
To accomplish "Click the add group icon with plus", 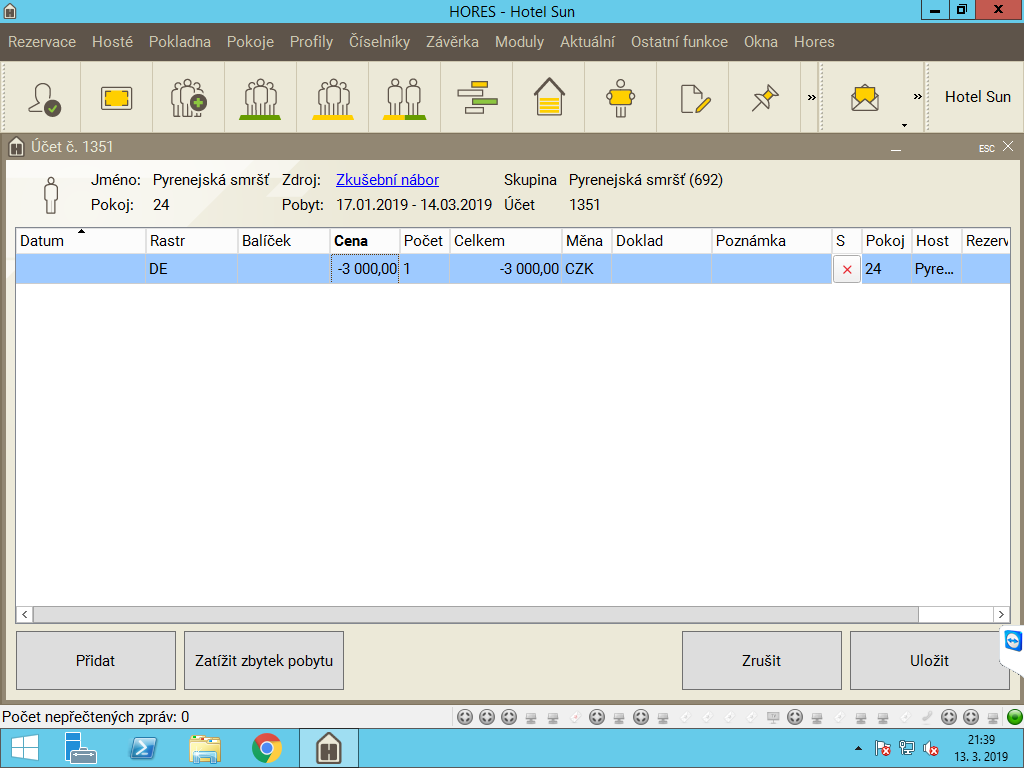I will tap(188, 97).
